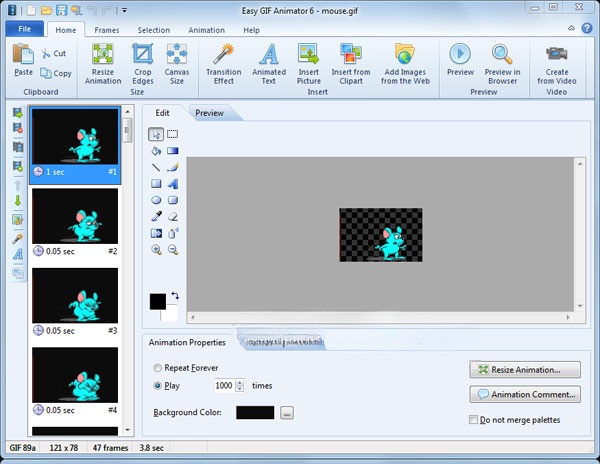
Task: Select frame #2 thumbnail
Action: point(75,217)
